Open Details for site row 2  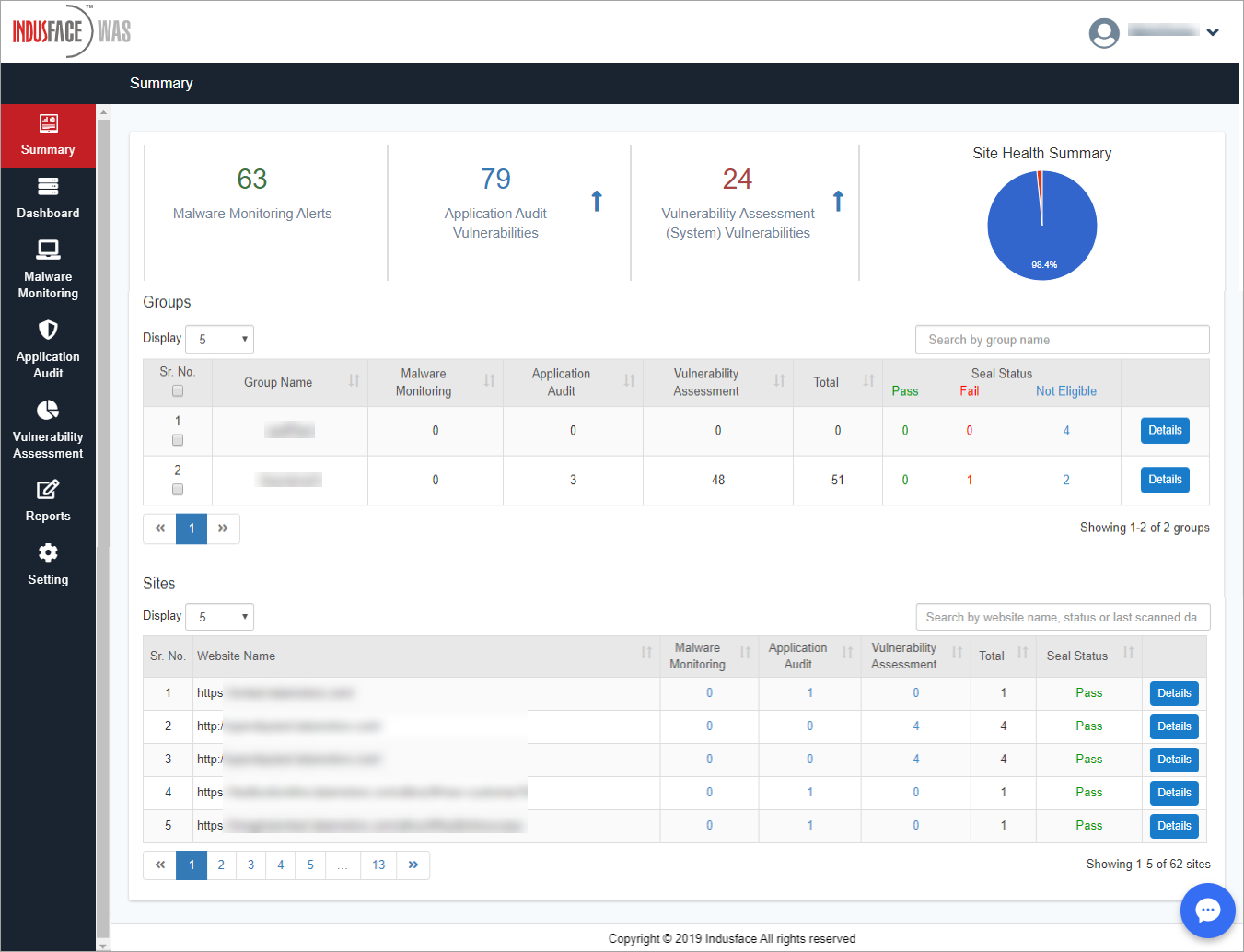tap(1174, 726)
